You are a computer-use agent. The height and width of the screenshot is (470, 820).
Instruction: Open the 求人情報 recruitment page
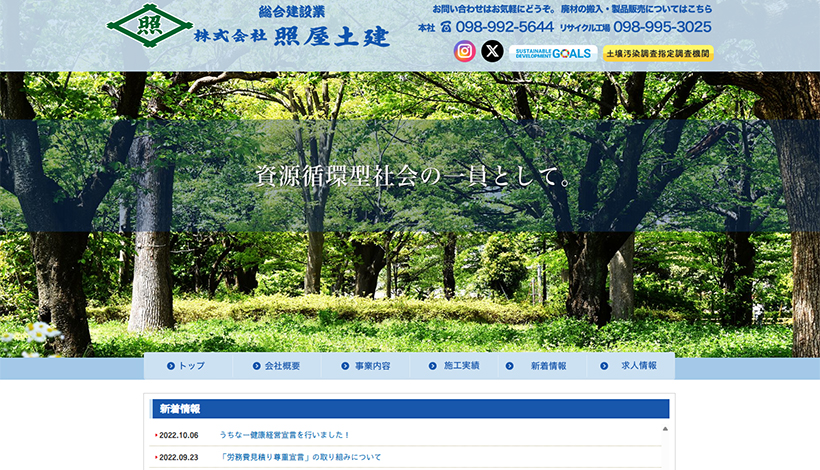tap(639, 366)
